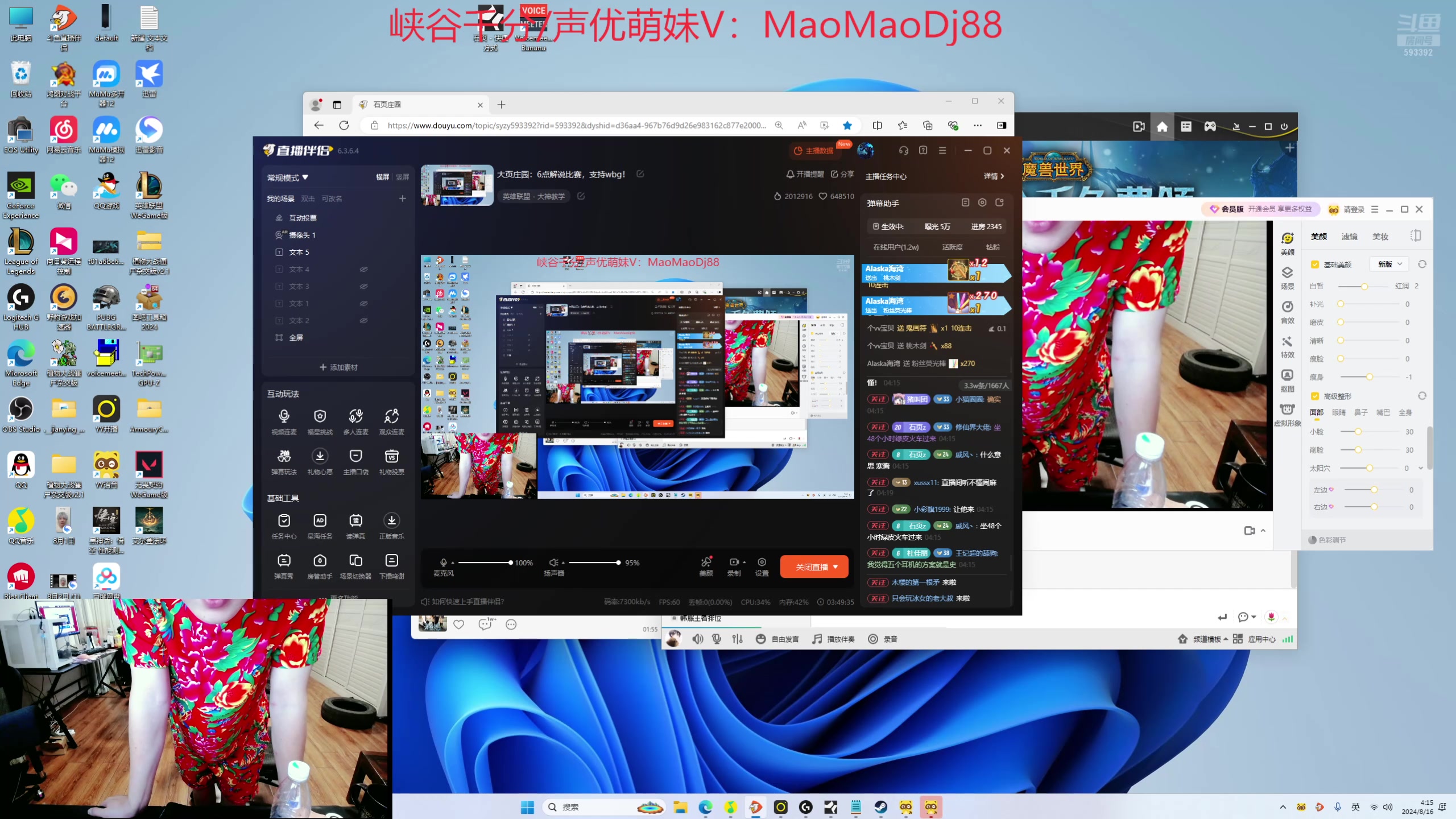Switch to the 眼睛 shaping tab
The image size is (1456, 819).
[x=1338, y=412]
